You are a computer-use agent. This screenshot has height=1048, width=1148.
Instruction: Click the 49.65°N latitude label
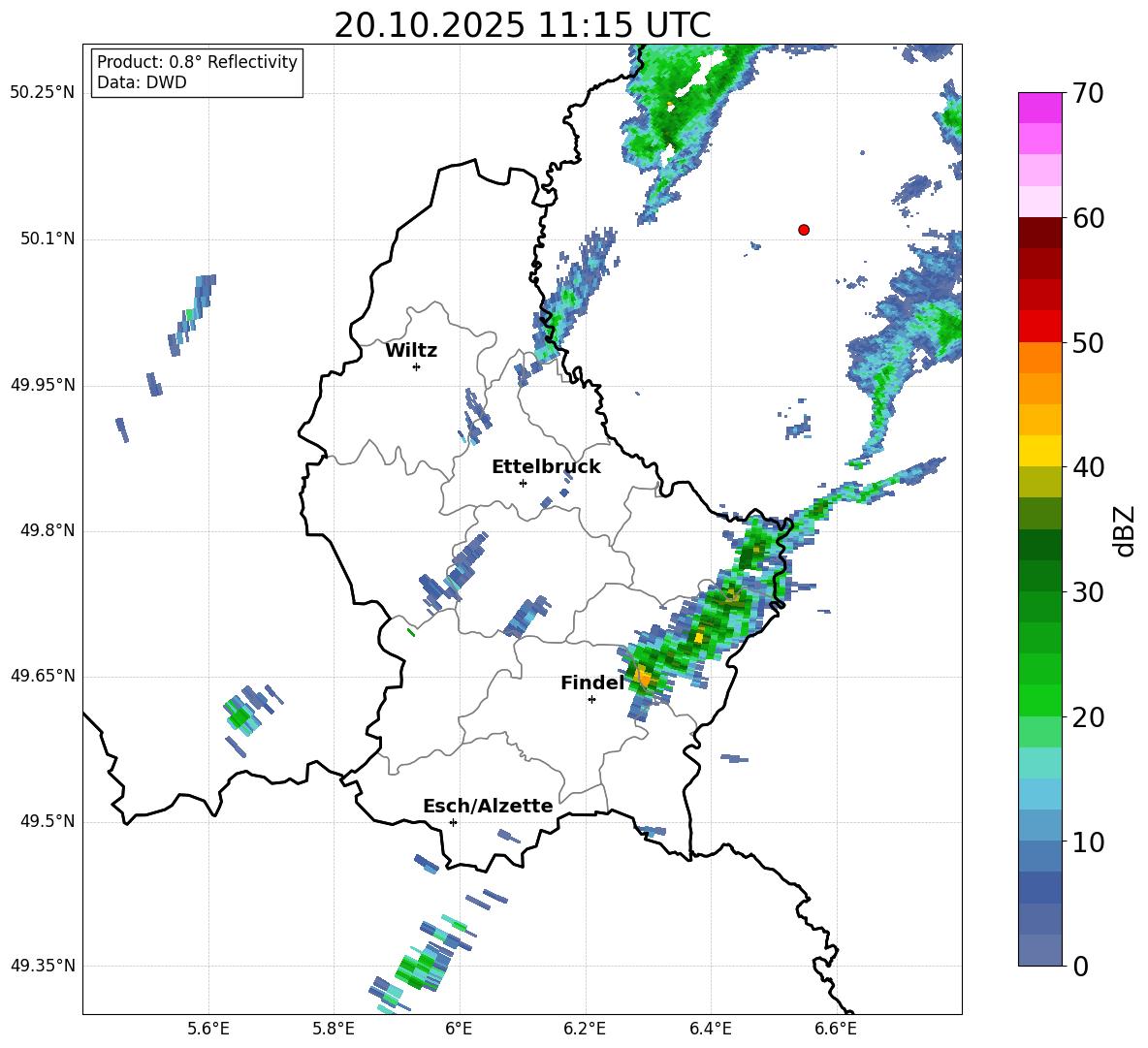tap(43, 676)
